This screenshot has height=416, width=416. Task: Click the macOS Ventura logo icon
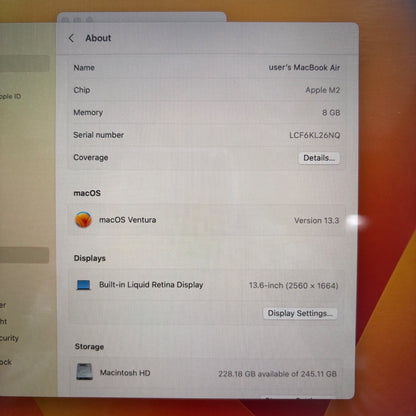(x=83, y=220)
